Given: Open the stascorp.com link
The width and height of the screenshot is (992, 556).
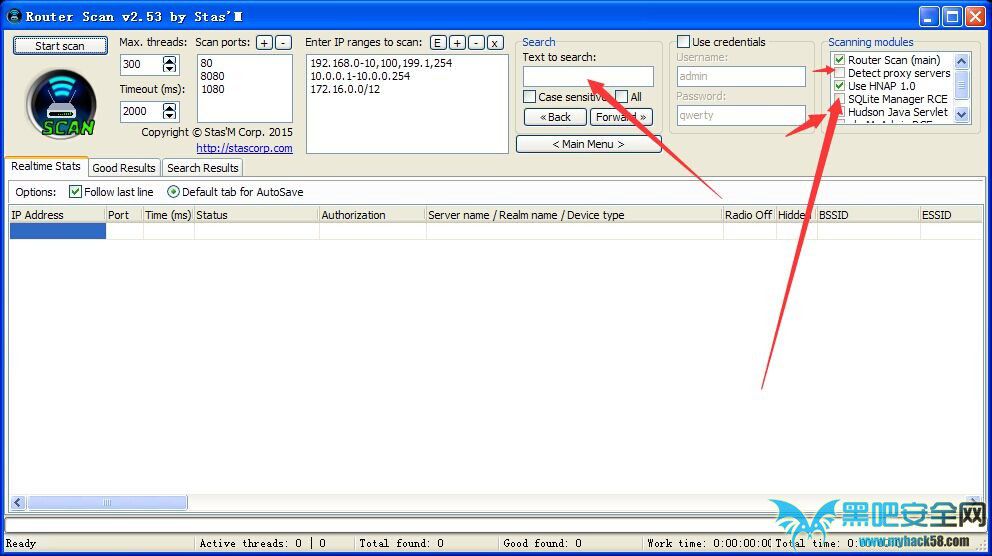Looking at the screenshot, I should tap(244, 148).
